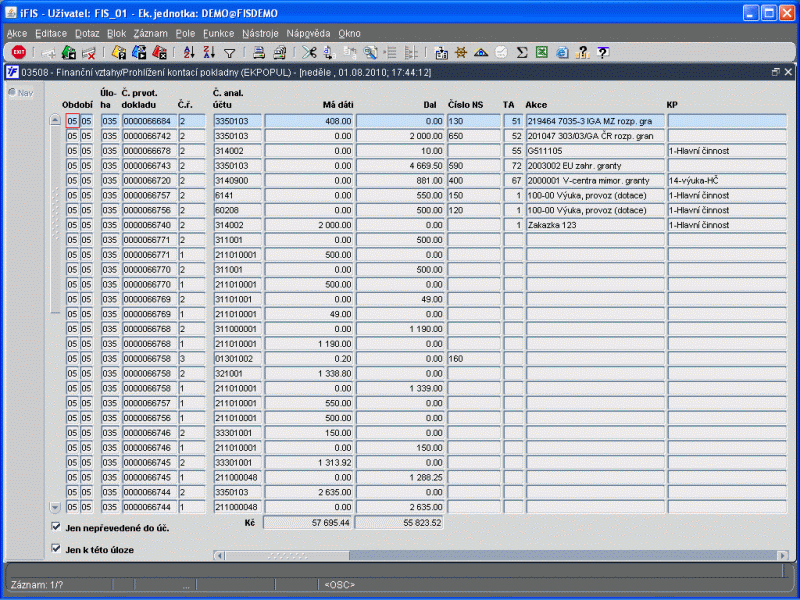The width and height of the screenshot is (800, 600).
Task: Open the Editace menu
Action: [x=50, y=33]
